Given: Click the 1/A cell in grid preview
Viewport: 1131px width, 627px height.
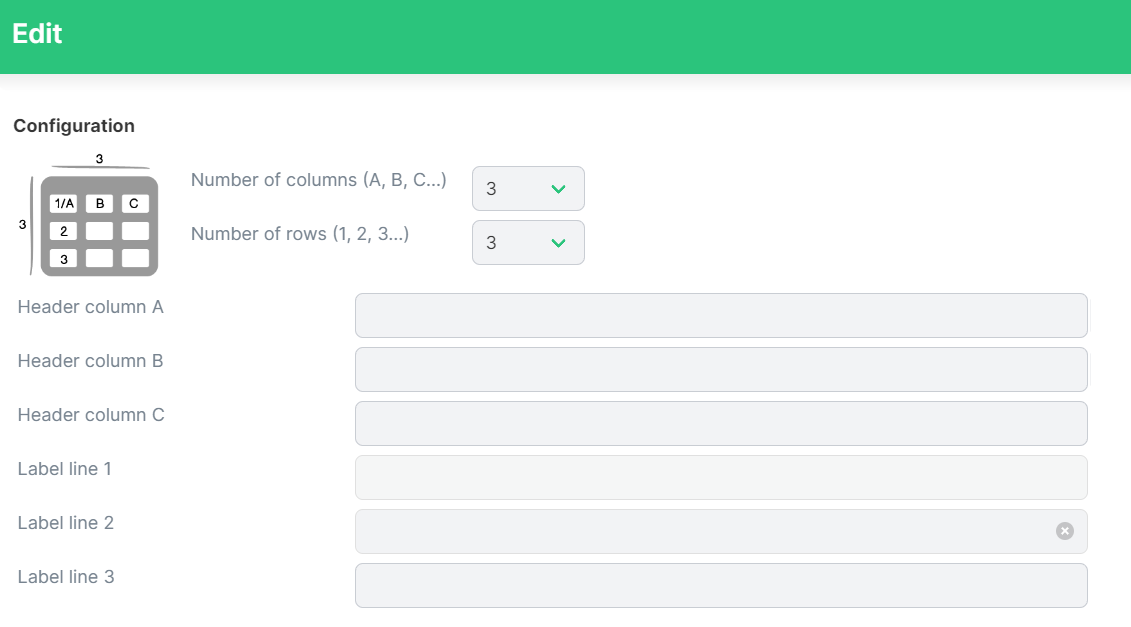Looking at the screenshot, I should (x=63, y=203).
